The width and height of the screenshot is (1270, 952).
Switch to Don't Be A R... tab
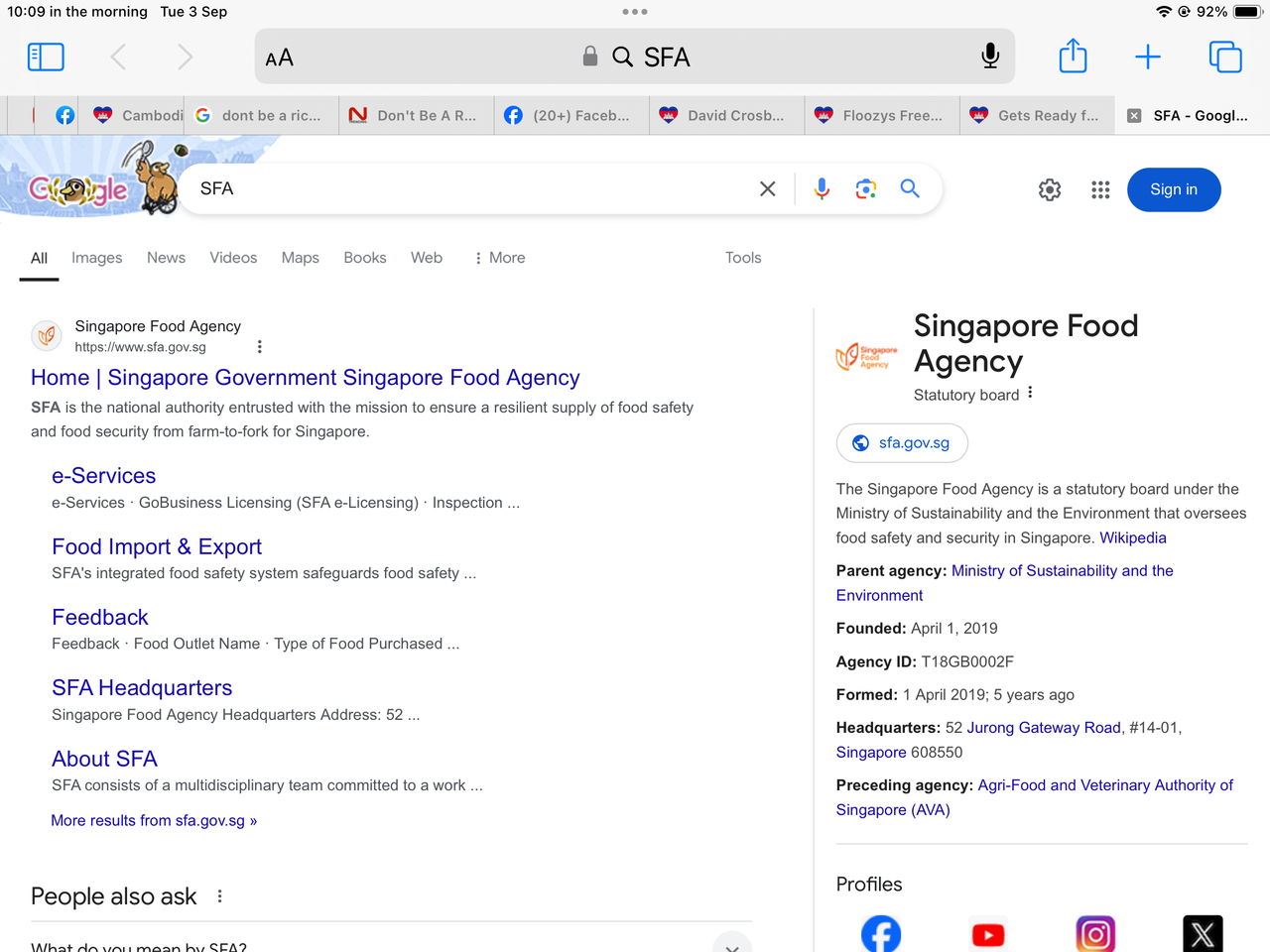416,115
